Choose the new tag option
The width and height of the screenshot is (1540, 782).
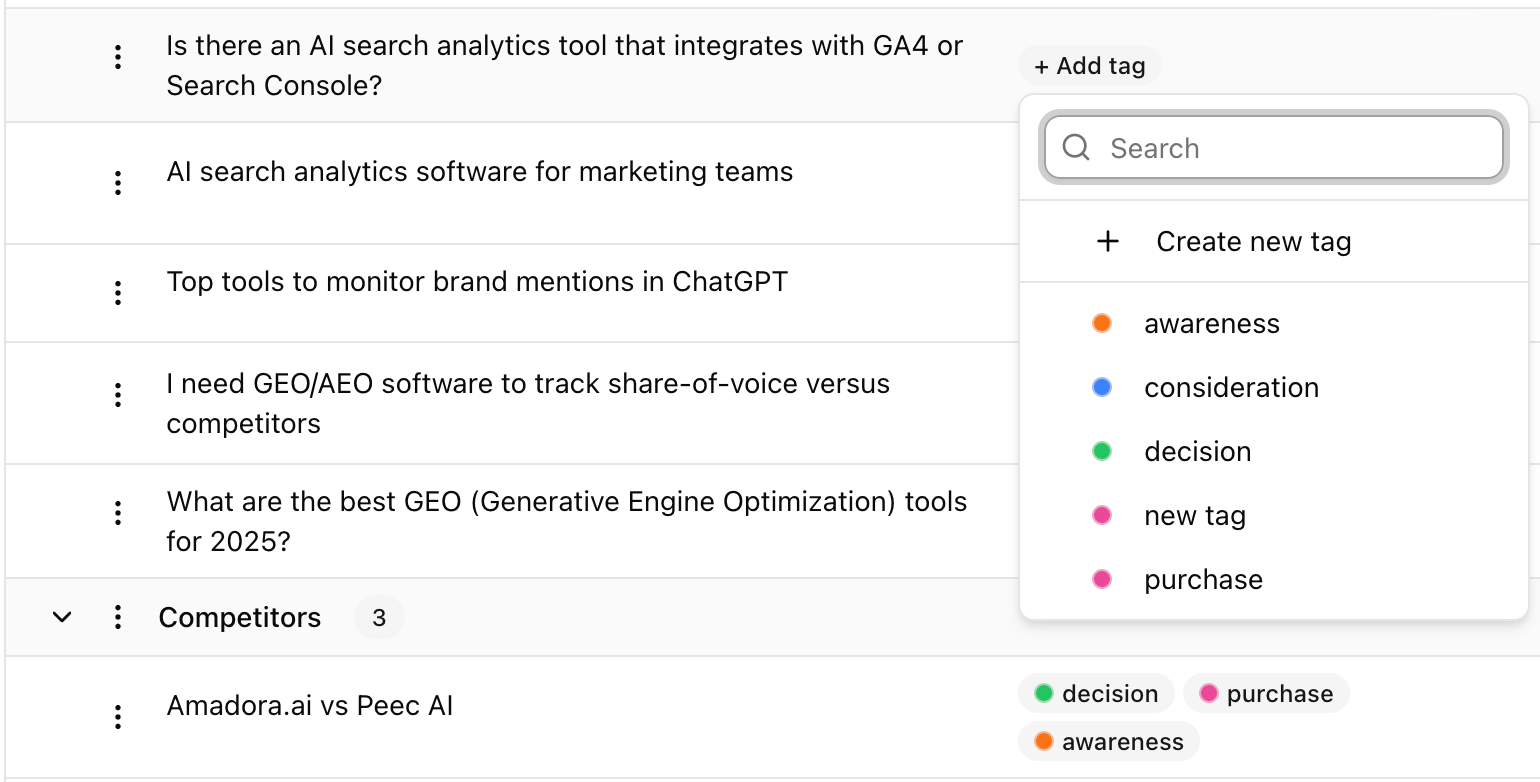tap(1273, 516)
